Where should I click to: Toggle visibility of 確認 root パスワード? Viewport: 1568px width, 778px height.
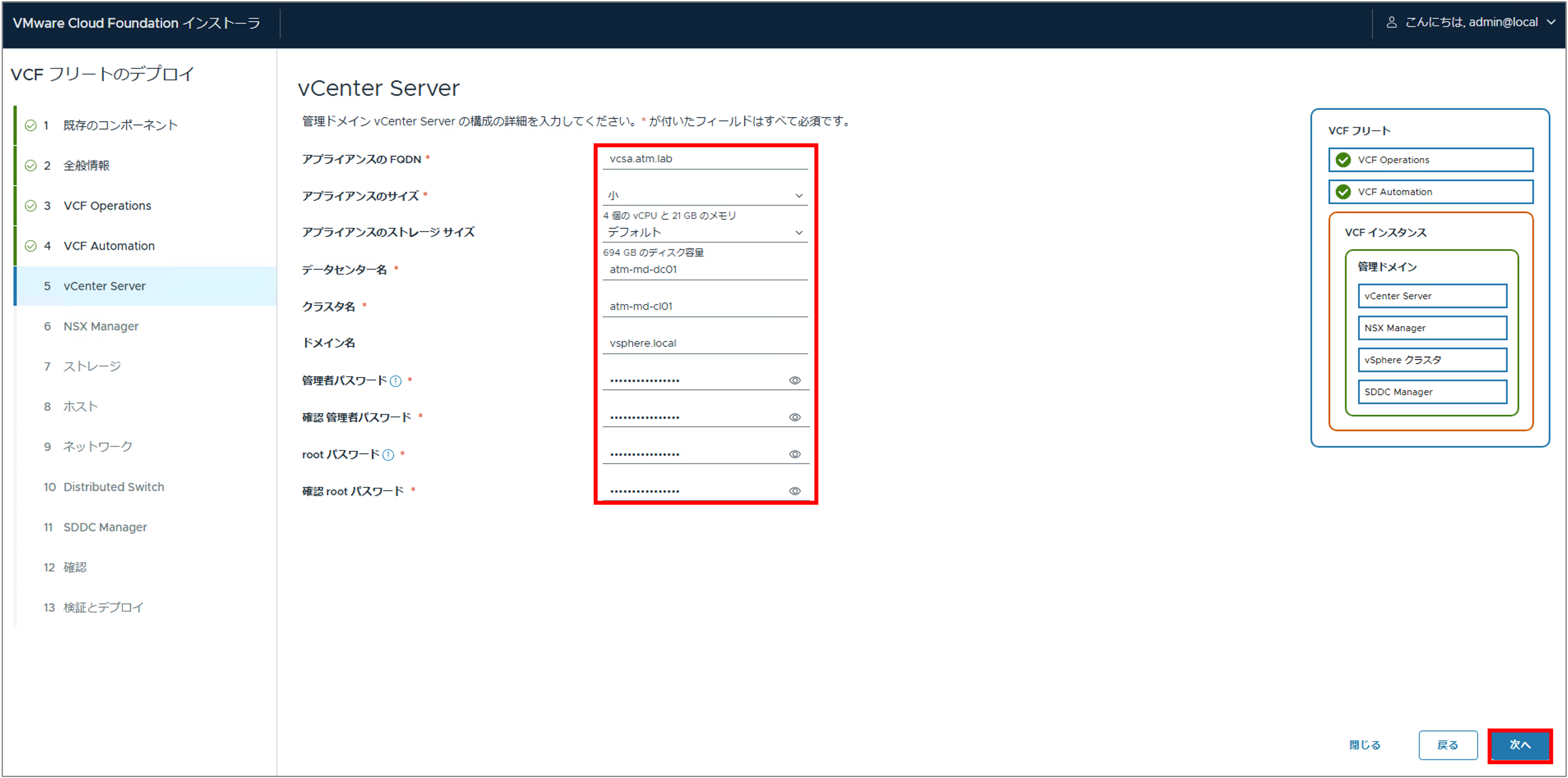click(794, 492)
